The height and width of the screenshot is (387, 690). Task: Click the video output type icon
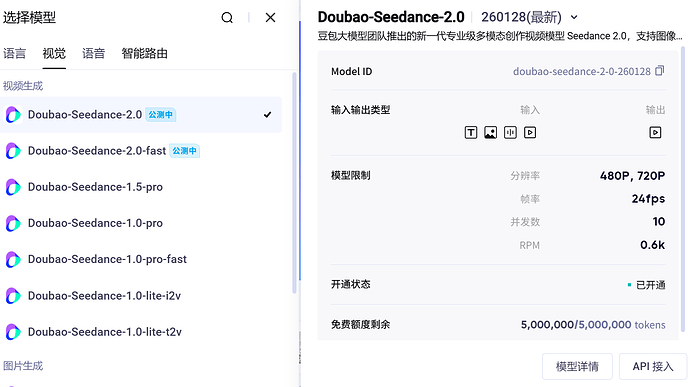(655, 132)
